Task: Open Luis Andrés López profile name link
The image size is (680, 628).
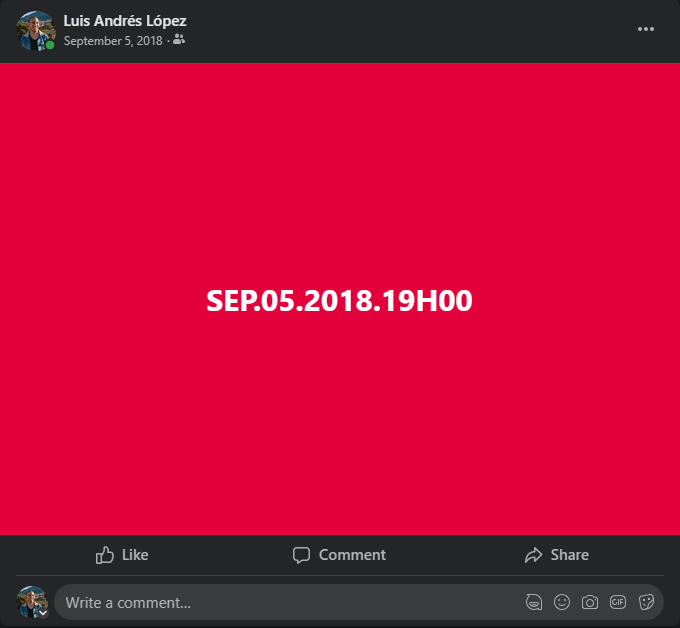Action: pyautogui.click(x=125, y=20)
